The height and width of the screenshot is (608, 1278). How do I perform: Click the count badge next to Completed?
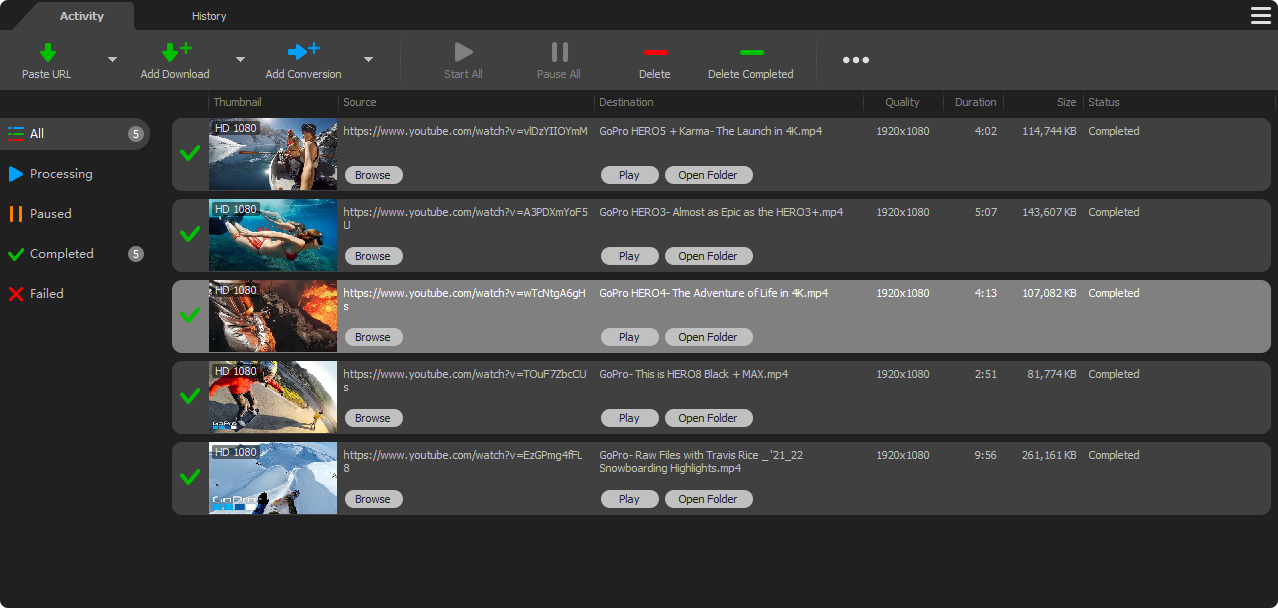click(136, 254)
